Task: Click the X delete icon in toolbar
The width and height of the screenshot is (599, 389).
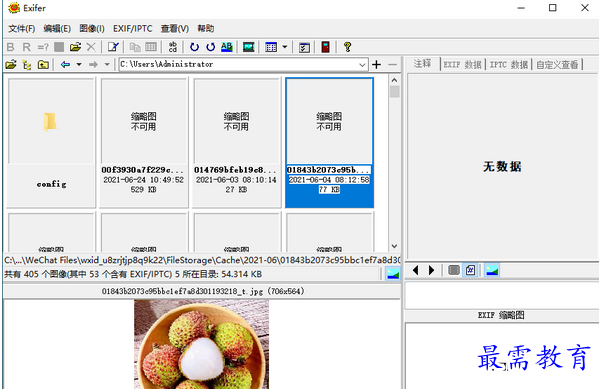Action: (91, 47)
